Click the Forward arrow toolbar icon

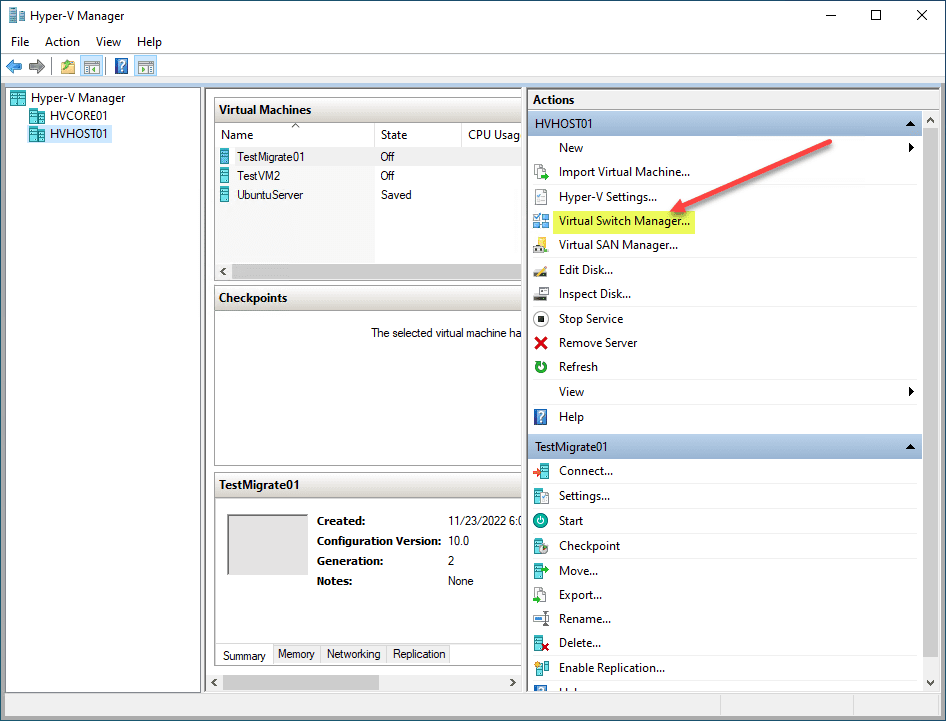tap(37, 66)
